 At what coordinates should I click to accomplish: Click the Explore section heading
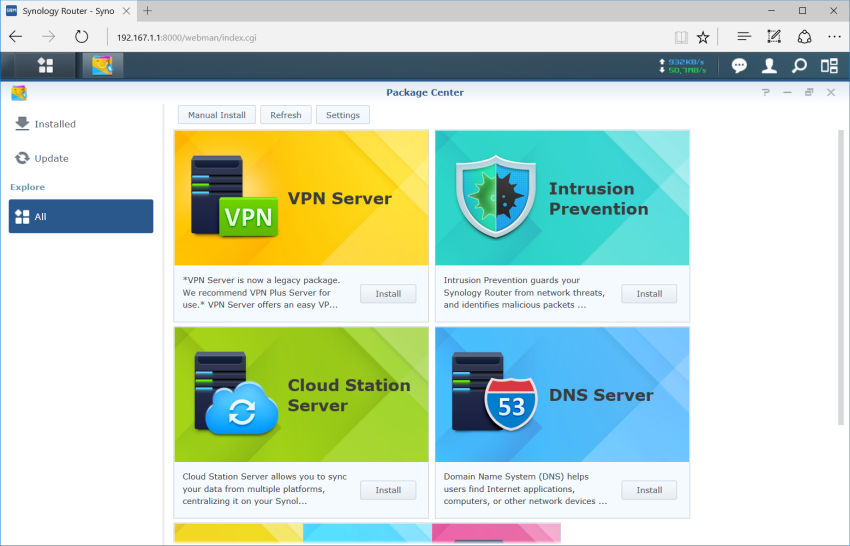click(x=28, y=187)
